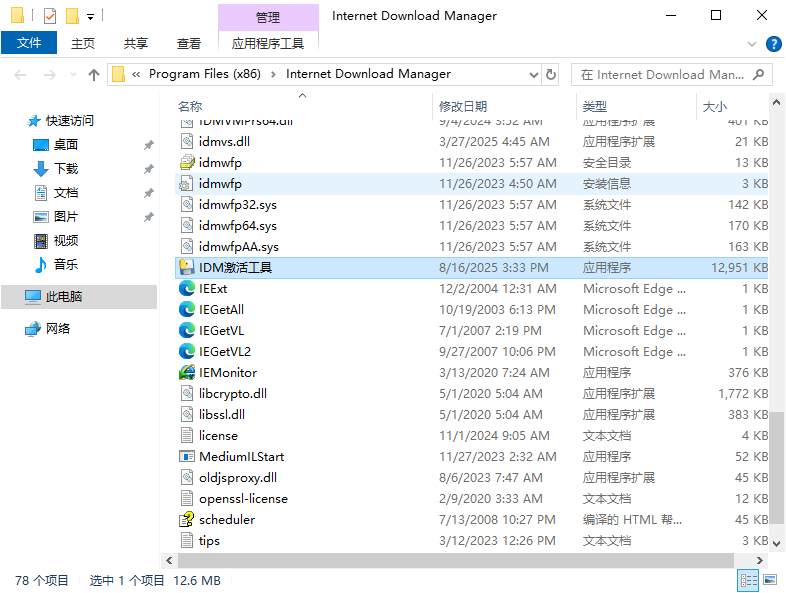Screen dimensions: 786x593
Task: Open Customize Quick Access Toolbar dropdown
Action: pyautogui.click(x=91, y=17)
